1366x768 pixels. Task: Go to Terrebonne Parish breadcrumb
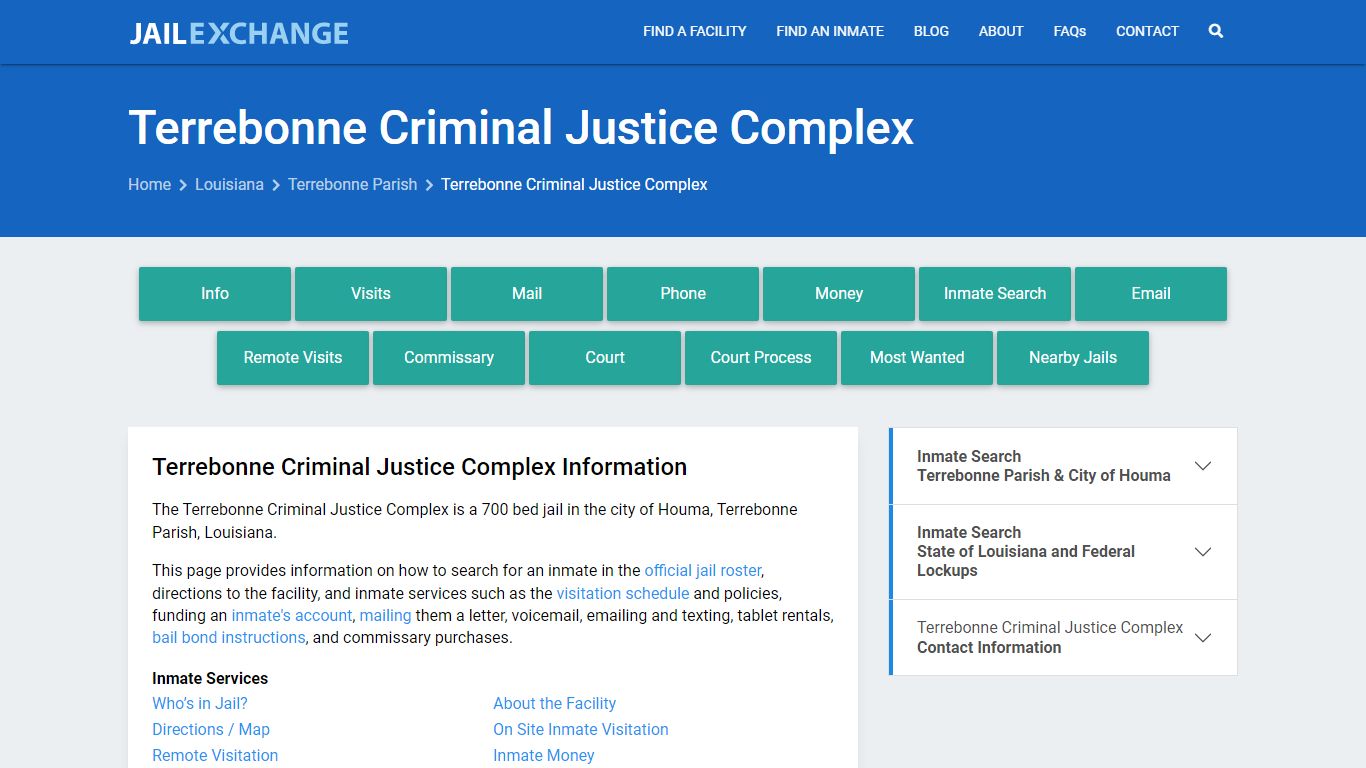click(352, 184)
